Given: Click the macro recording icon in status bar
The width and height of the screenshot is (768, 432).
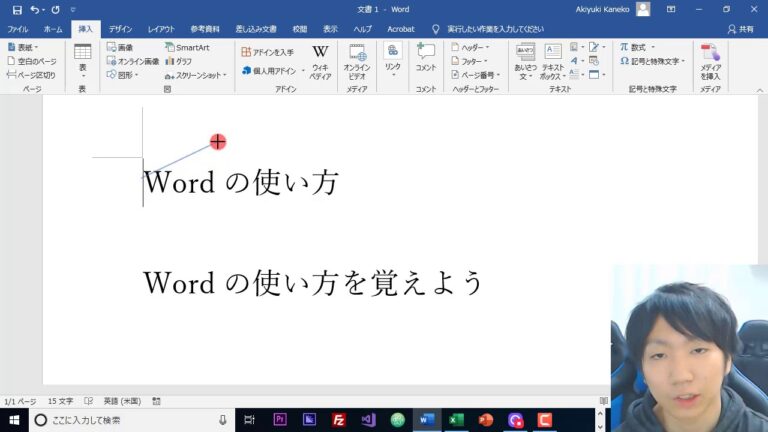Looking at the screenshot, I should (156, 401).
